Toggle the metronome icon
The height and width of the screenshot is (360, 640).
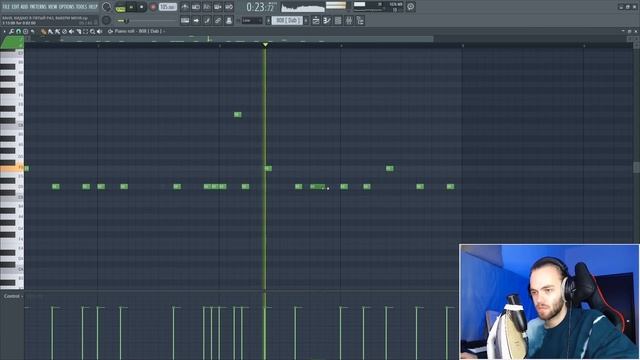pos(185,7)
